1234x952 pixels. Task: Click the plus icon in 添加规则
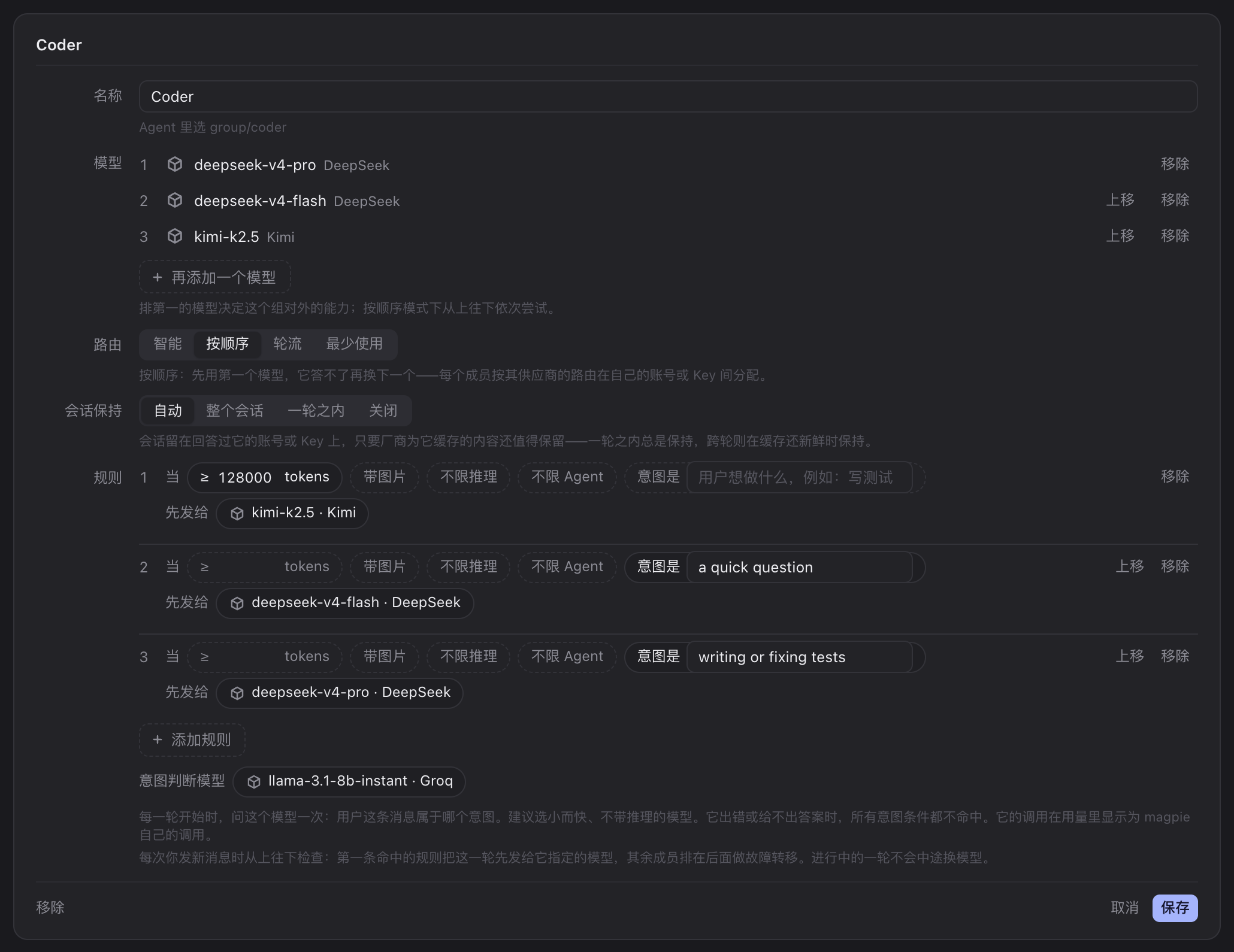(157, 739)
